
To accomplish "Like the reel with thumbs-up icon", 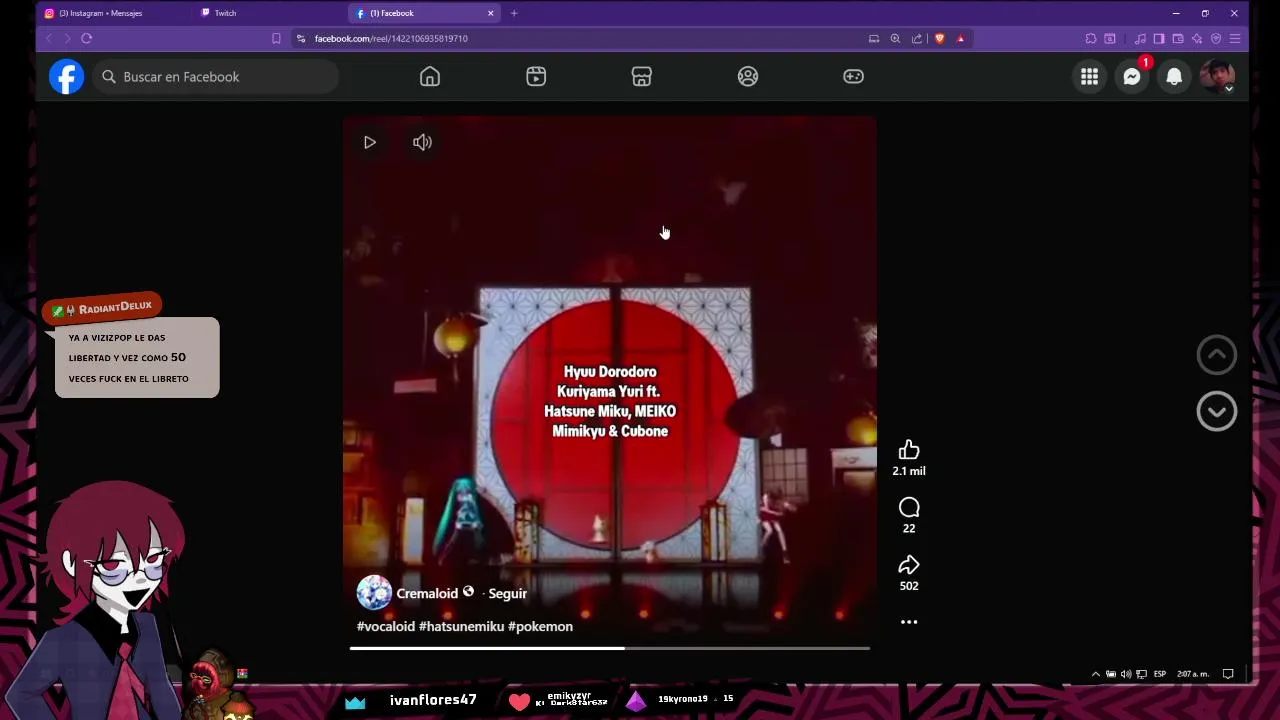I will [909, 450].
